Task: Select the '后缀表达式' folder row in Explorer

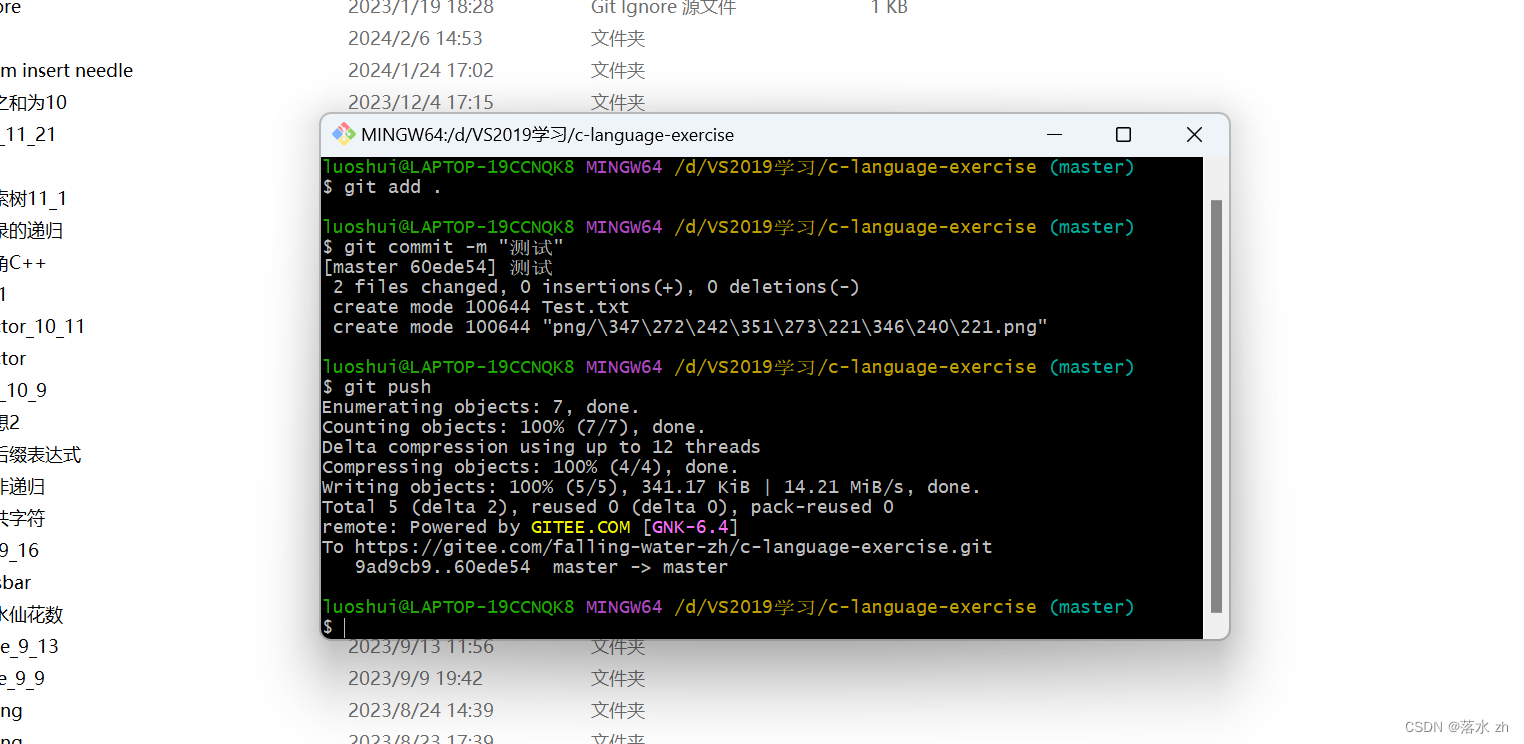Action: pos(40,454)
